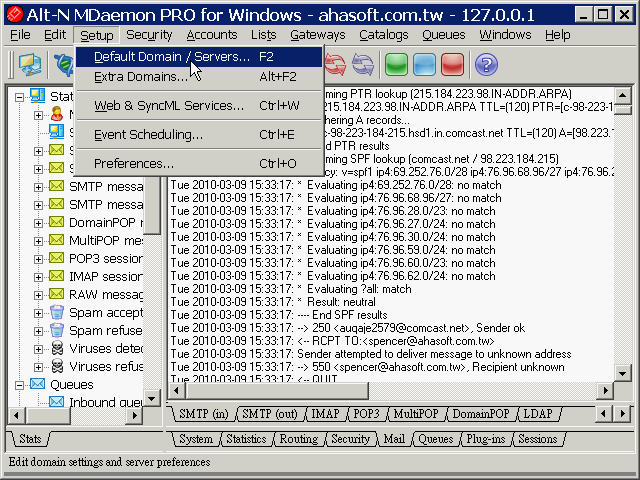Click log pane scroll down arrow
Viewport: 640px width, 480px height.
(623, 373)
